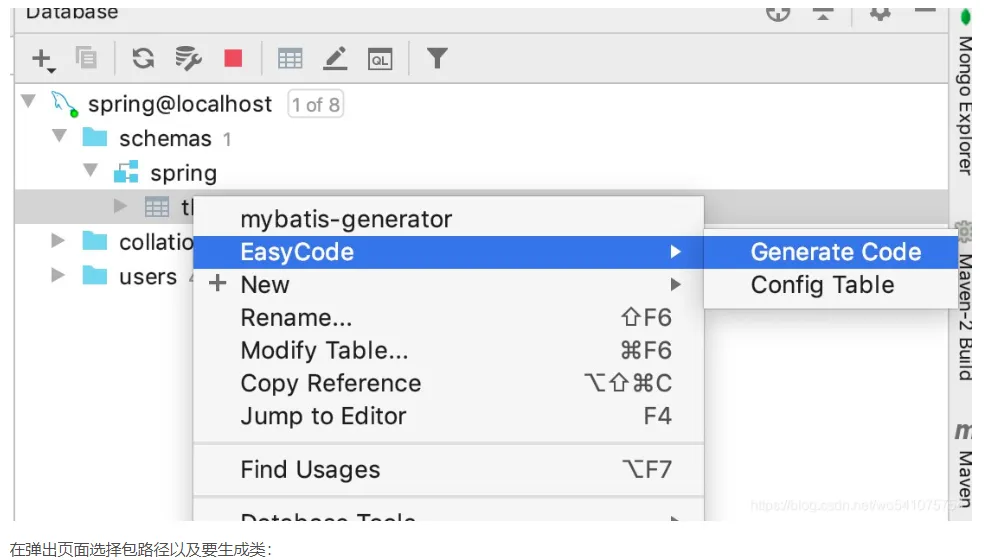984x560 pixels.
Task: Expand the collations folder node
Action: [59, 241]
